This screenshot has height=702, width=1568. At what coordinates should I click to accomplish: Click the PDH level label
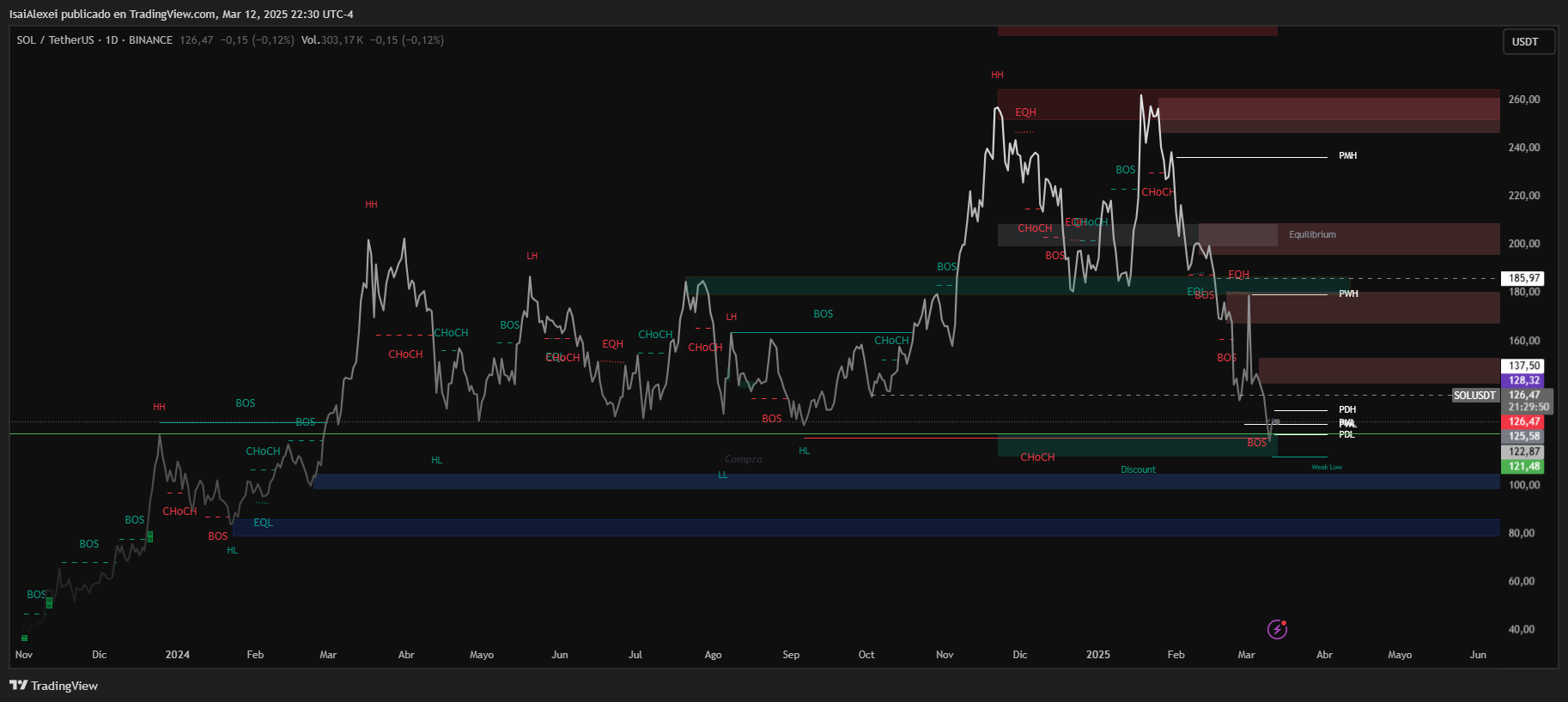coord(1347,409)
